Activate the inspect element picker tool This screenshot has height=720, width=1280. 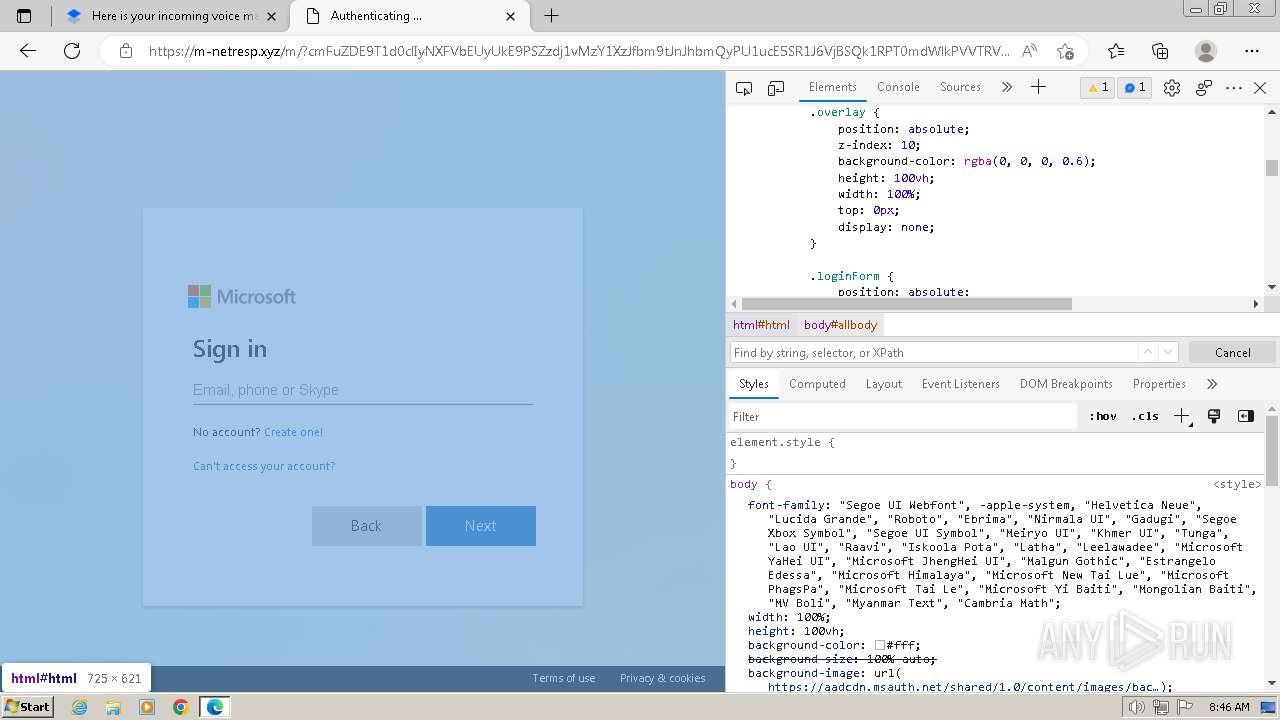coord(744,88)
